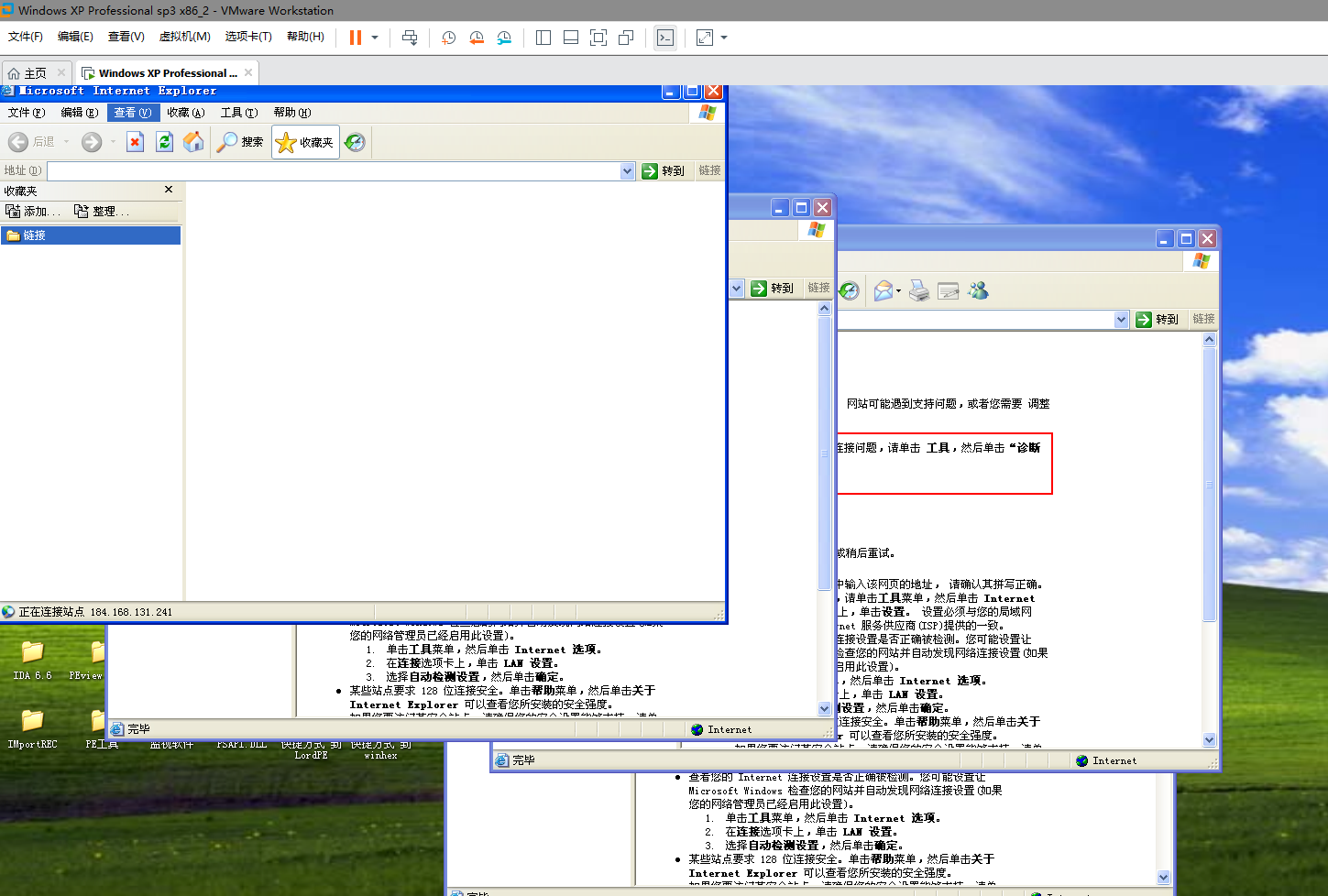The width and height of the screenshot is (1328, 896).
Task: Close the 主页 tab
Action: point(61,72)
